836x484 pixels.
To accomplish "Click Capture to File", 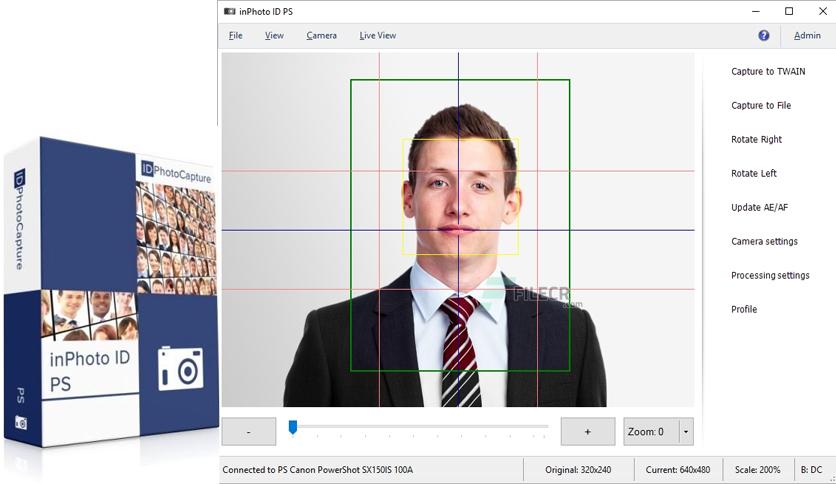I will click(761, 106).
